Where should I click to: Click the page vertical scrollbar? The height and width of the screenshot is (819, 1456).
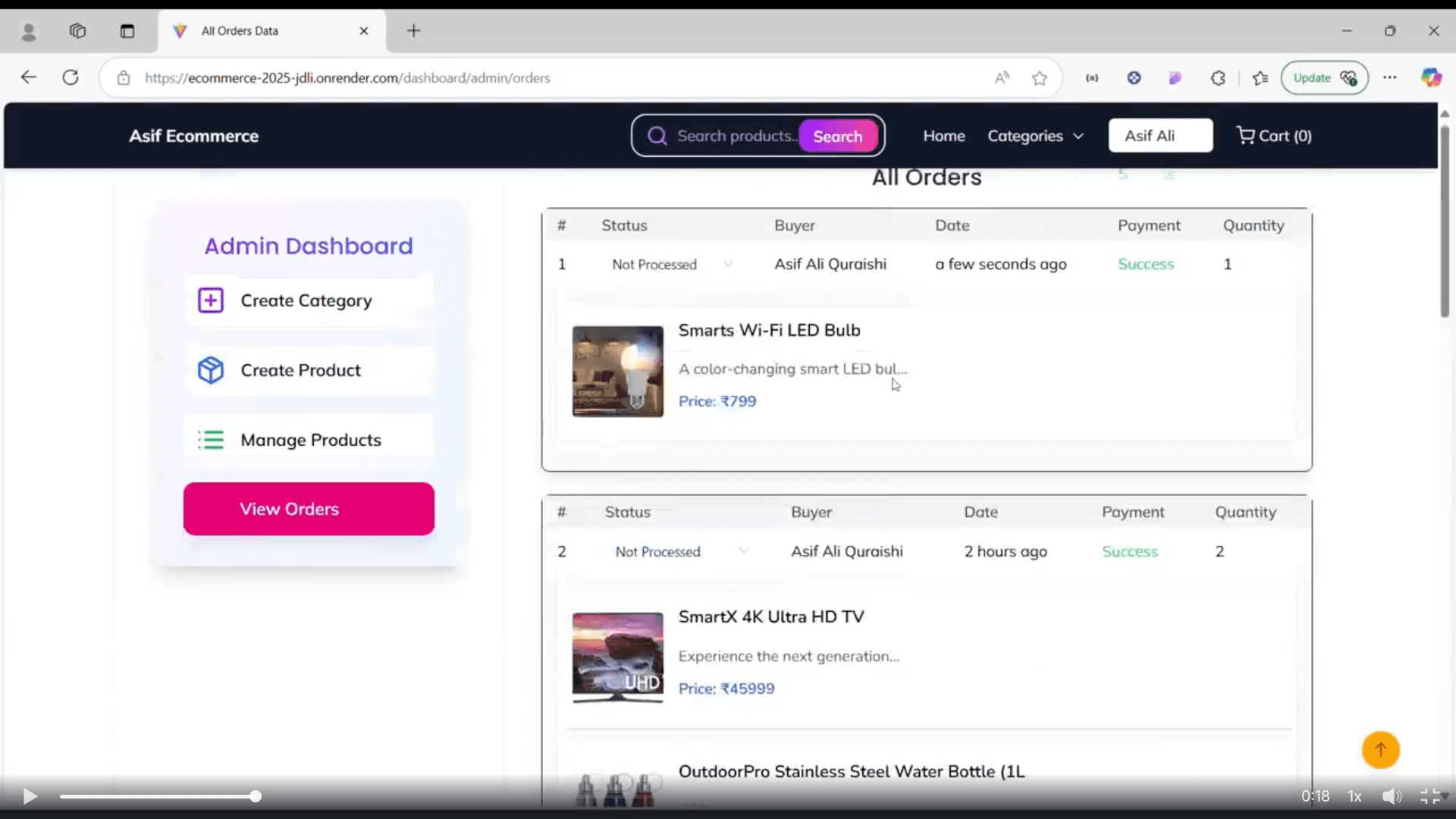(x=1445, y=220)
